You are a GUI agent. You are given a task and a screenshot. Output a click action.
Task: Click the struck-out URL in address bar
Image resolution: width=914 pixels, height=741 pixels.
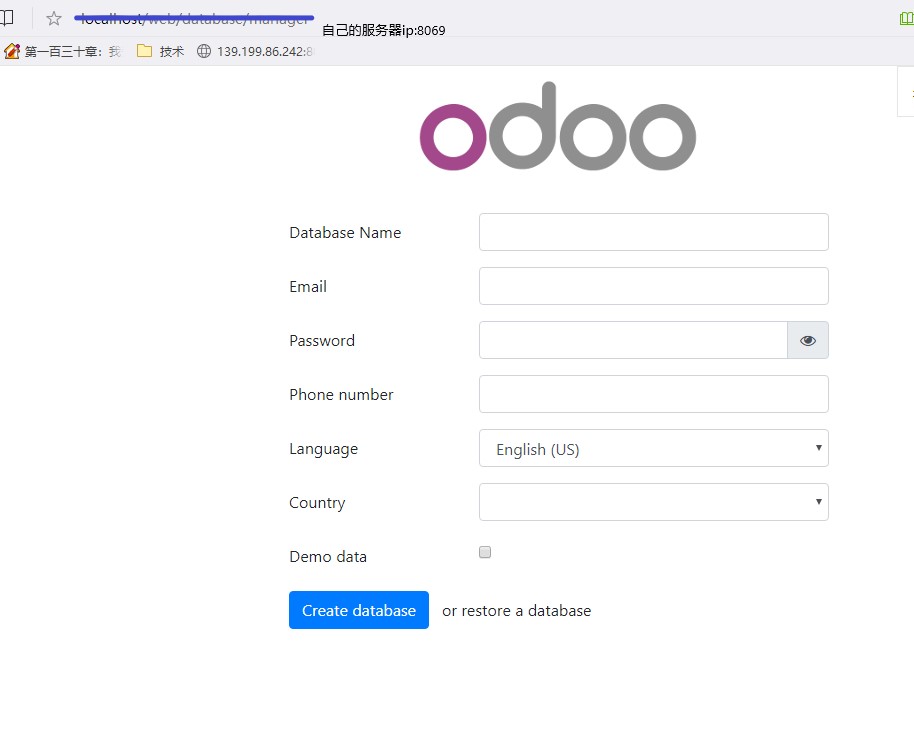(194, 19)
